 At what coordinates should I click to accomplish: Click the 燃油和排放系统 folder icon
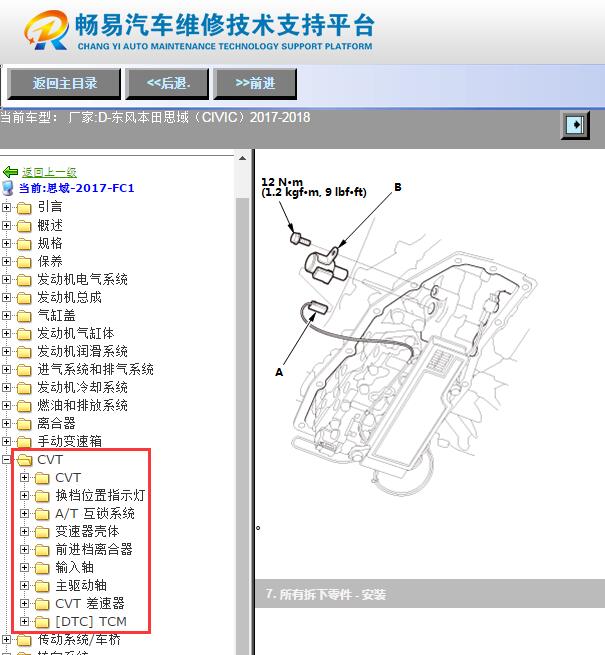point(24,406)
